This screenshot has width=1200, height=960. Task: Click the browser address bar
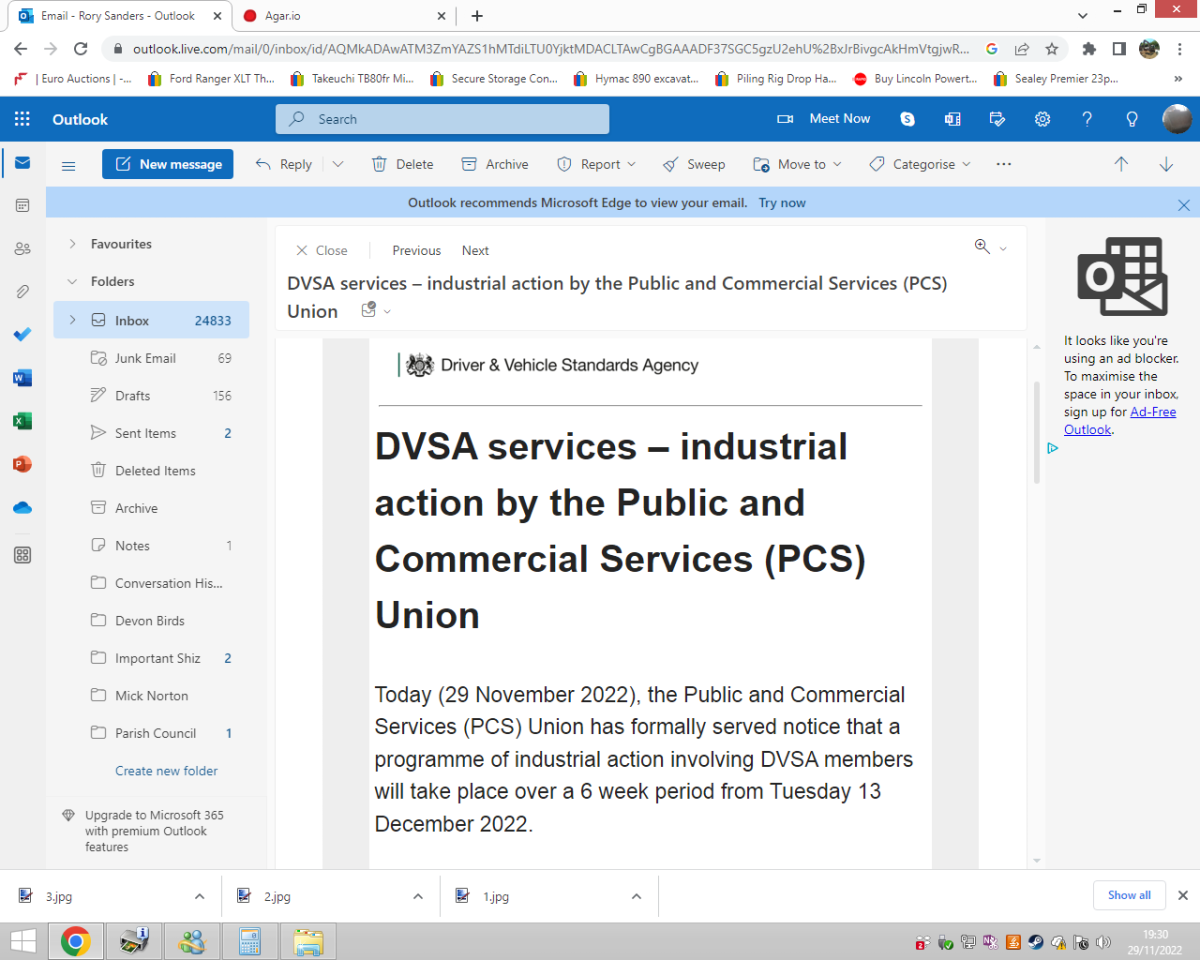tap(550, 48)
